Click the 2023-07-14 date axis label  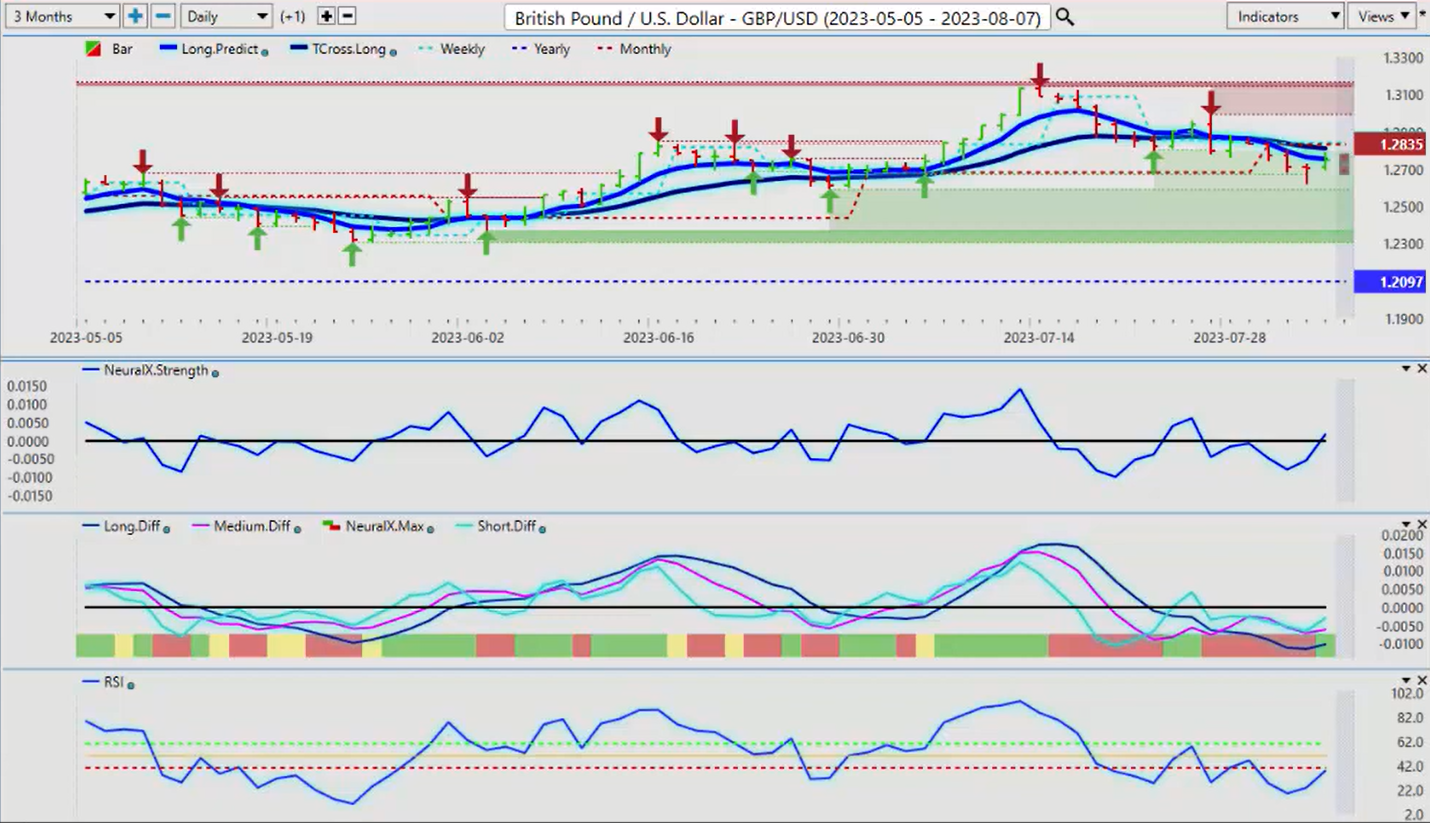coord(1038,338)
